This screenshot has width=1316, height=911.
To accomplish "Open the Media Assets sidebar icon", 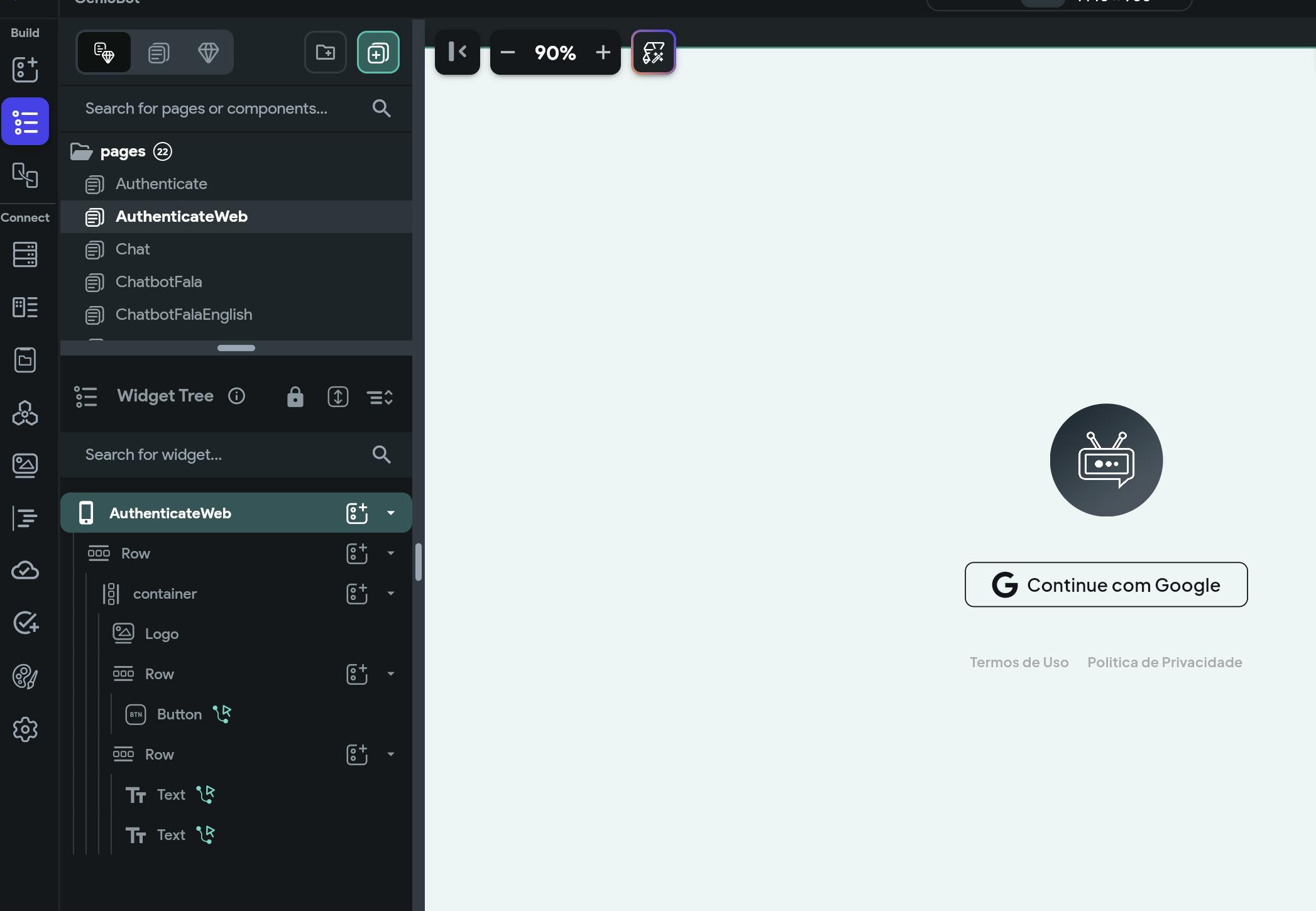I will tap(25, 466).
